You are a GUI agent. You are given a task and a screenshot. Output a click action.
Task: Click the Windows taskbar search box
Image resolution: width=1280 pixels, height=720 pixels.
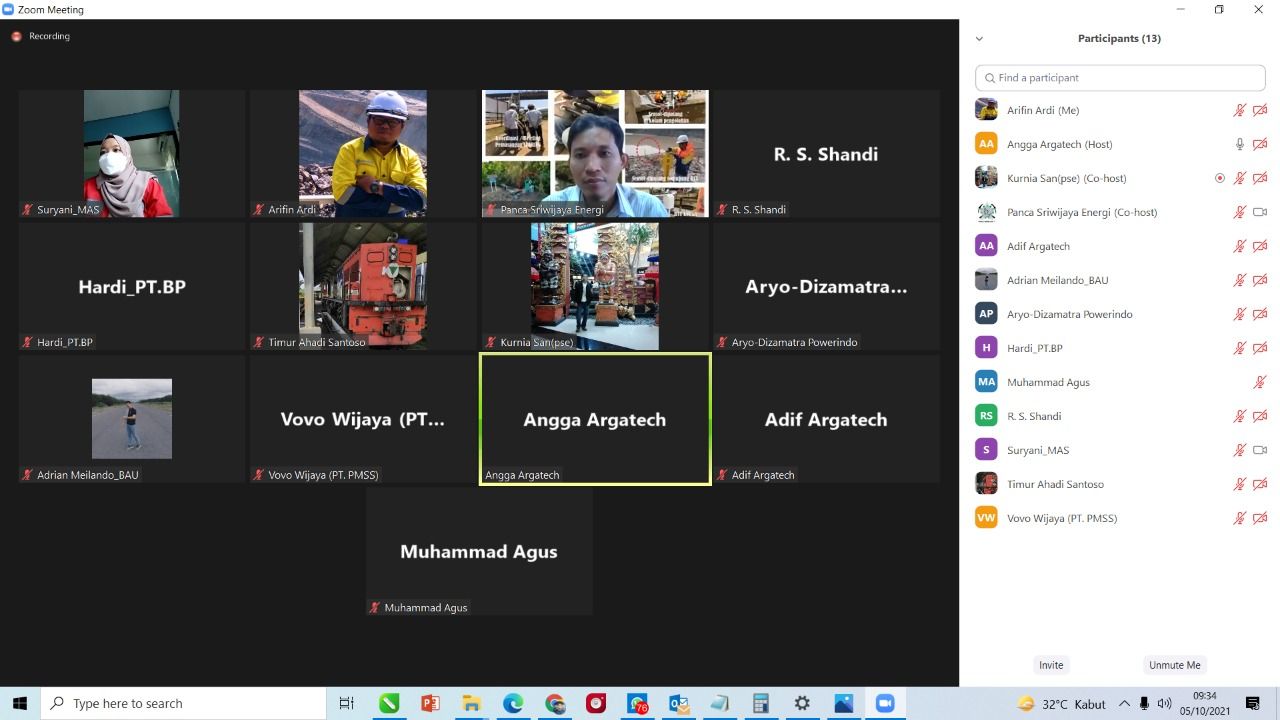[x=183, y=703]
